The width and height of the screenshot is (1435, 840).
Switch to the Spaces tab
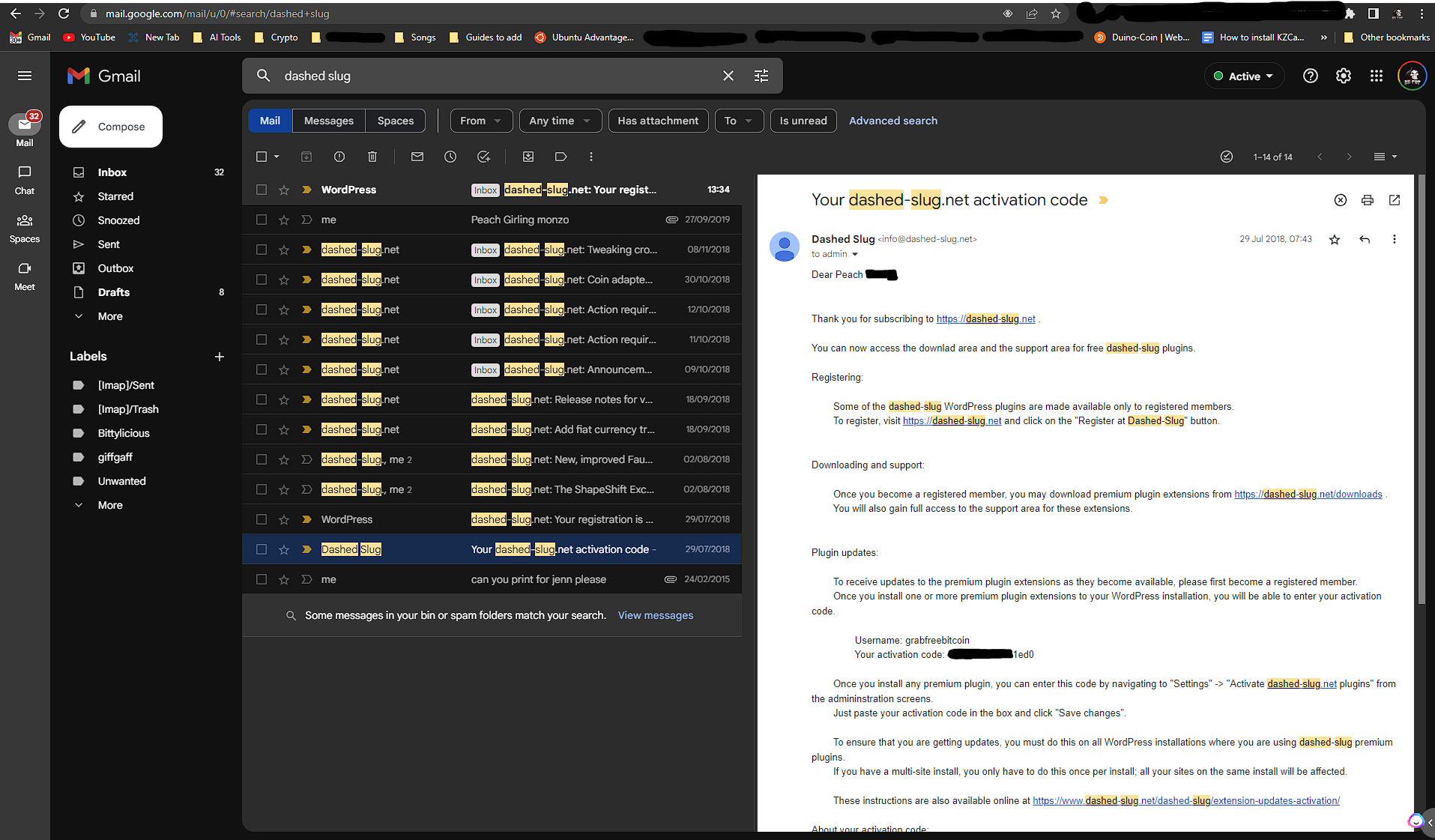(396, 121)
